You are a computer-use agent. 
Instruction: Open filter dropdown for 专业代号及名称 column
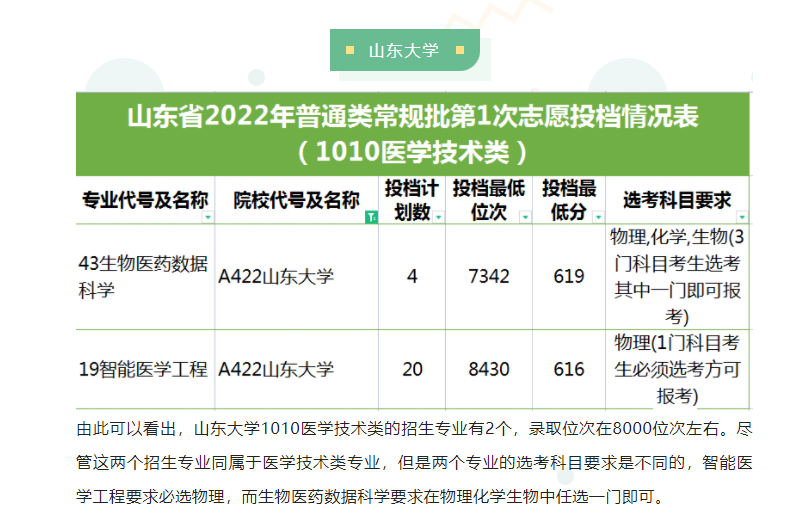click(x=207, y=217)
